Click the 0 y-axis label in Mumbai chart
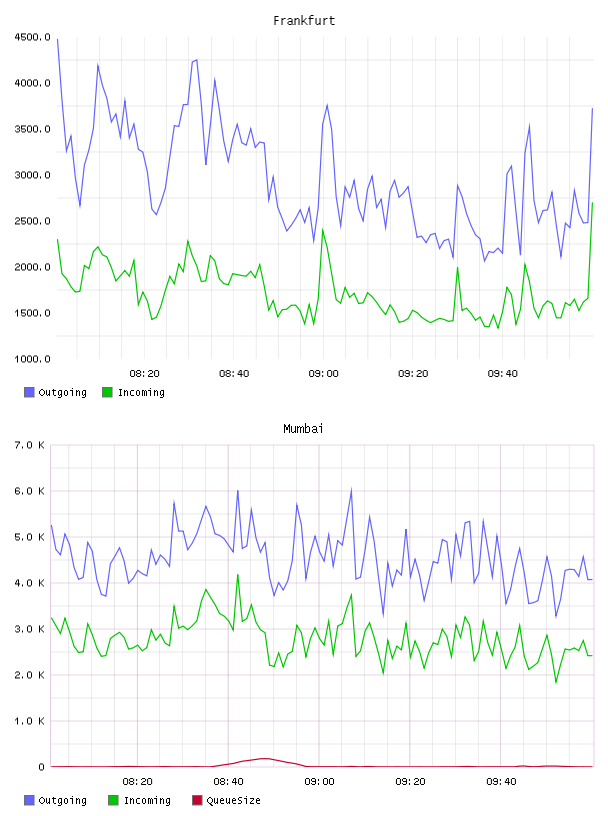The image size is (608, 816). point(41,767)
